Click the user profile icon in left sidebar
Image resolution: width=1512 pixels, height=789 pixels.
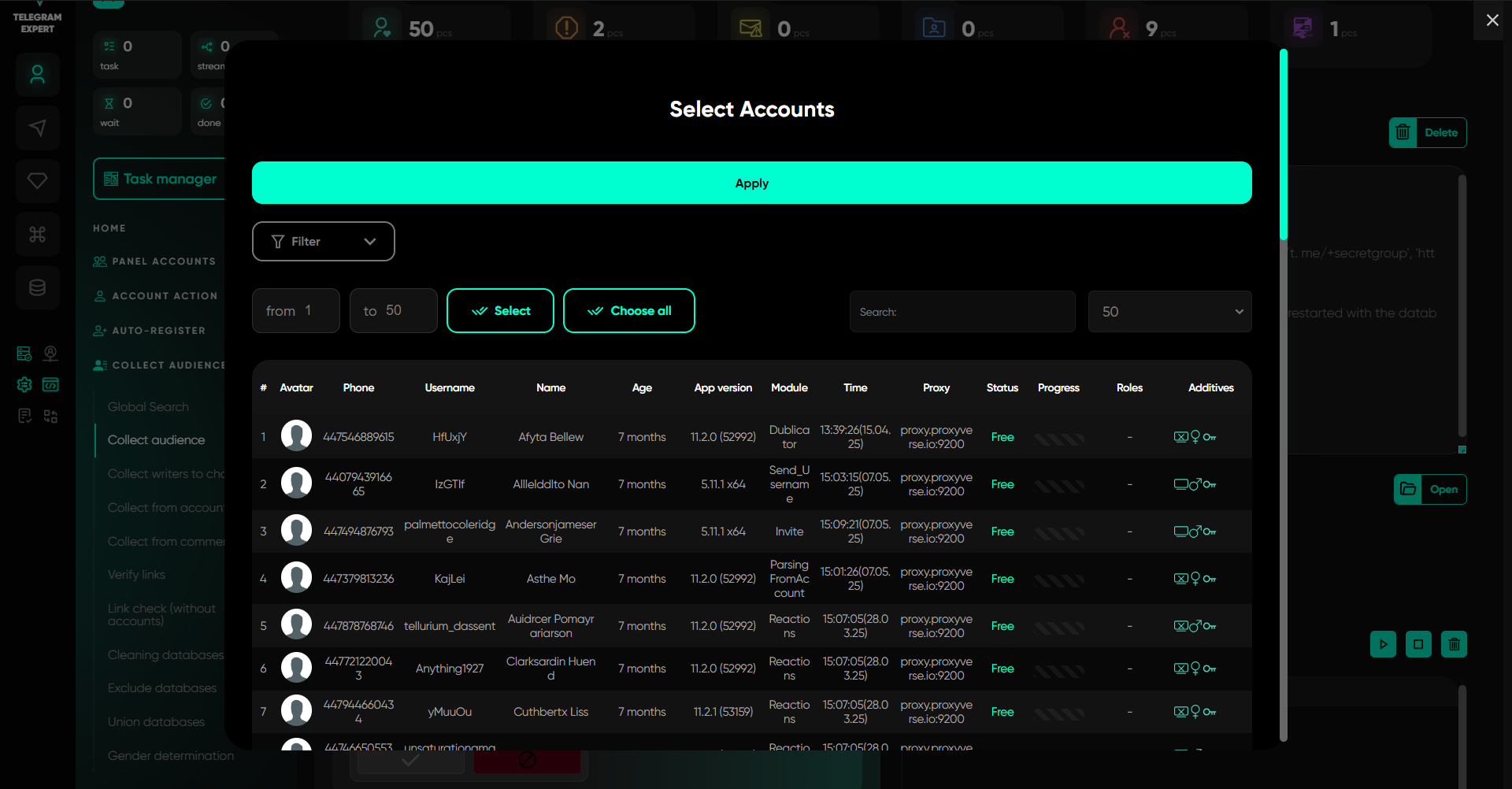pos(37,75)
